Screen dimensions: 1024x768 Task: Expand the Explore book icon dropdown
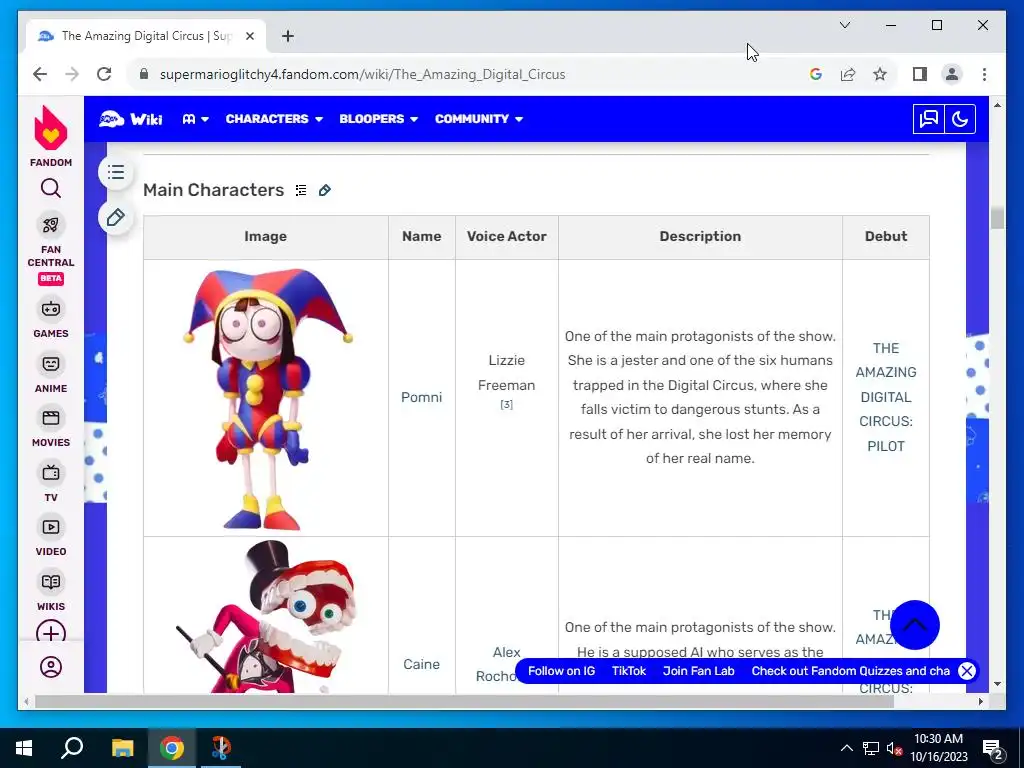(x=195, y=119)
